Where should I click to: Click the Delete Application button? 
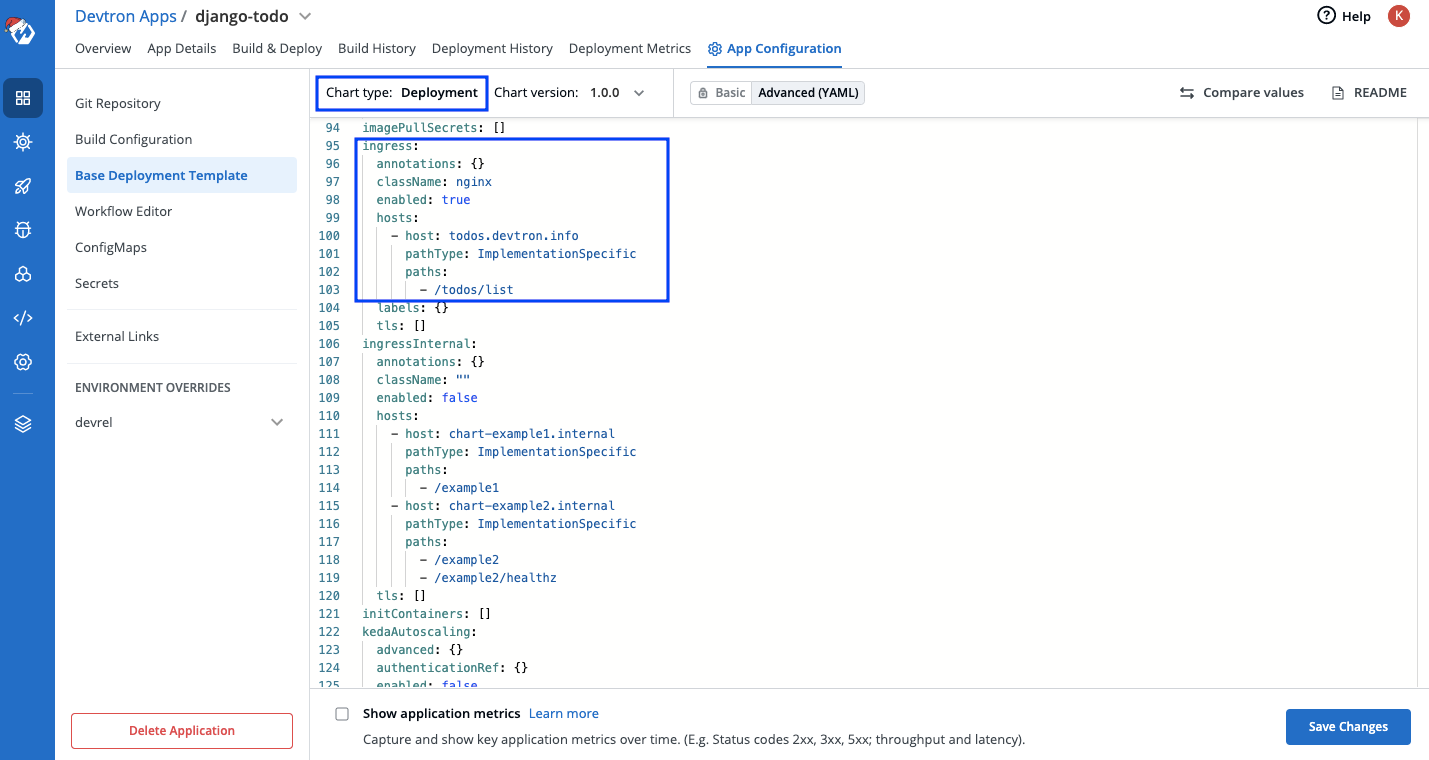(181, 731)
